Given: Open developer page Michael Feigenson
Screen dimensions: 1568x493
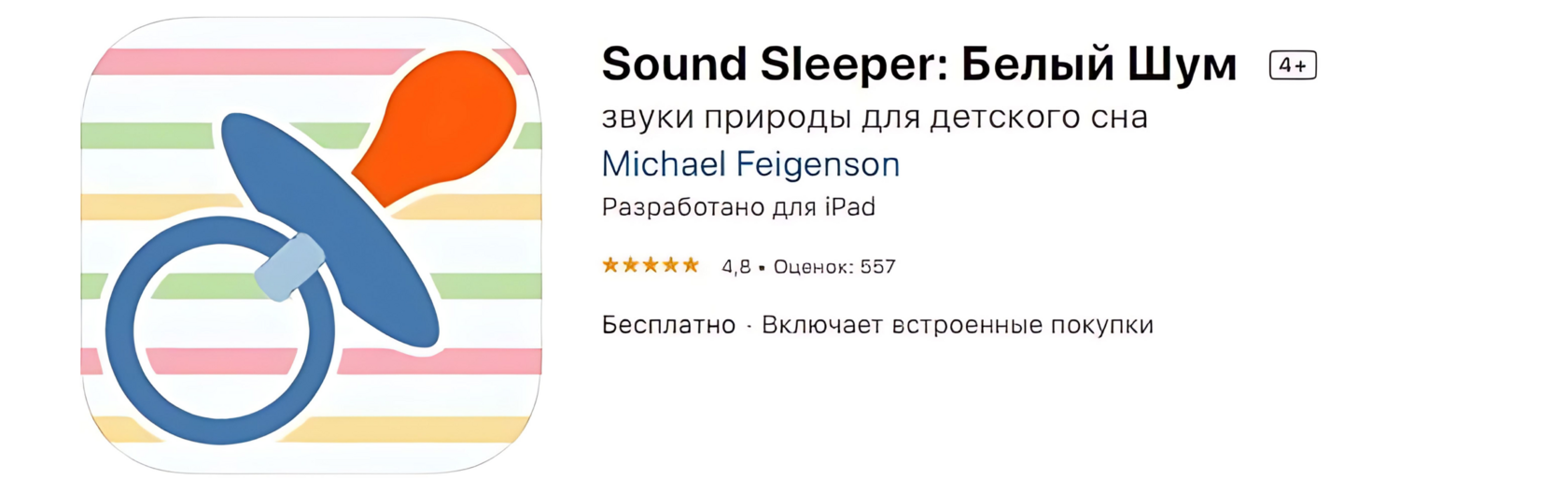Looking at the screenshot, I should 750,164.
